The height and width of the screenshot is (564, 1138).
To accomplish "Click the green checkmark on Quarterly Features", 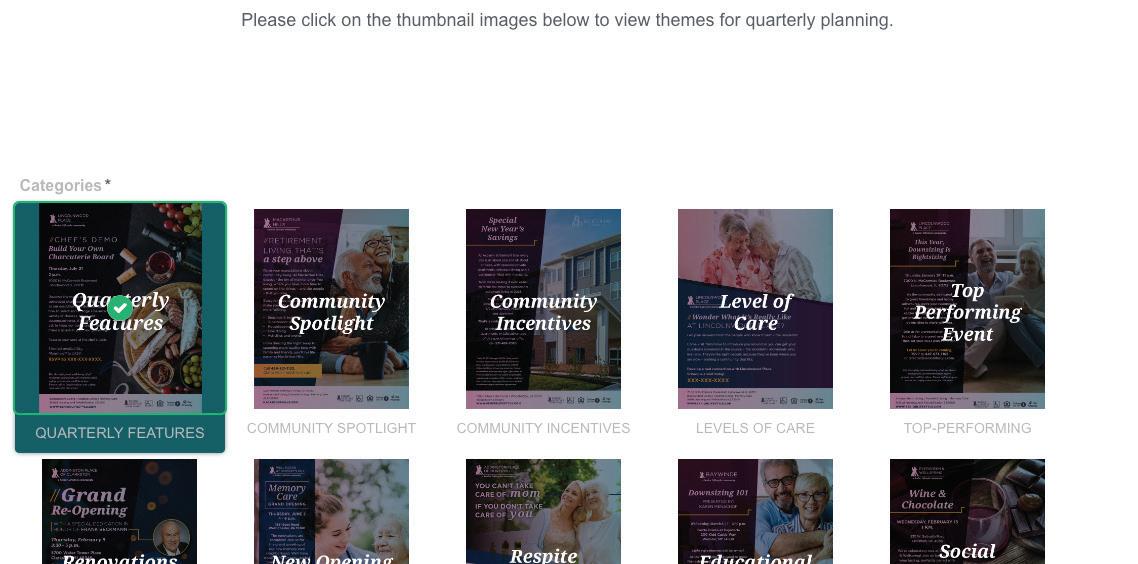I will [x=120, y=308].
